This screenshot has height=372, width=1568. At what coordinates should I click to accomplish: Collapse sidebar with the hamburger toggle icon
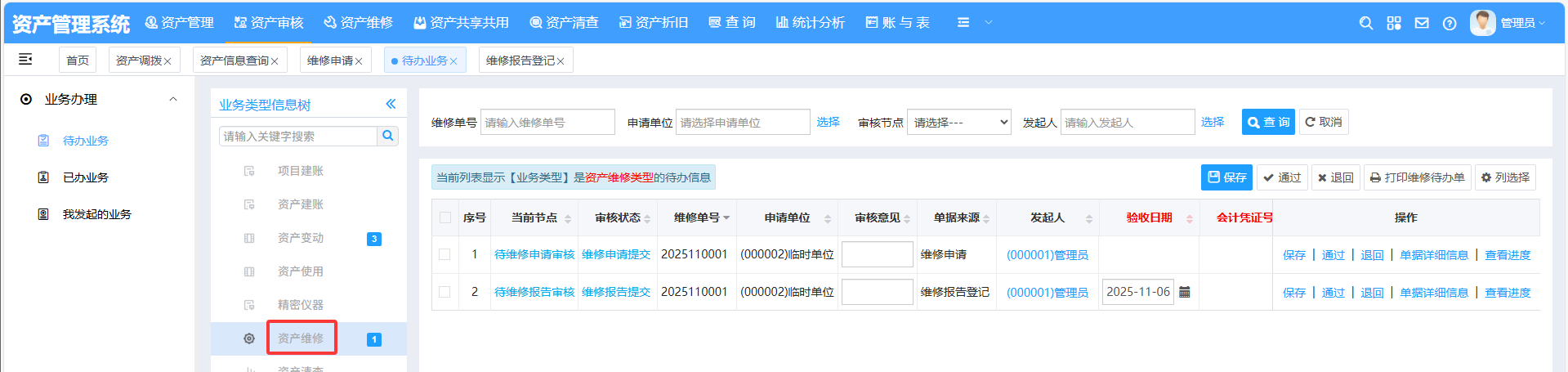(25, 59)
